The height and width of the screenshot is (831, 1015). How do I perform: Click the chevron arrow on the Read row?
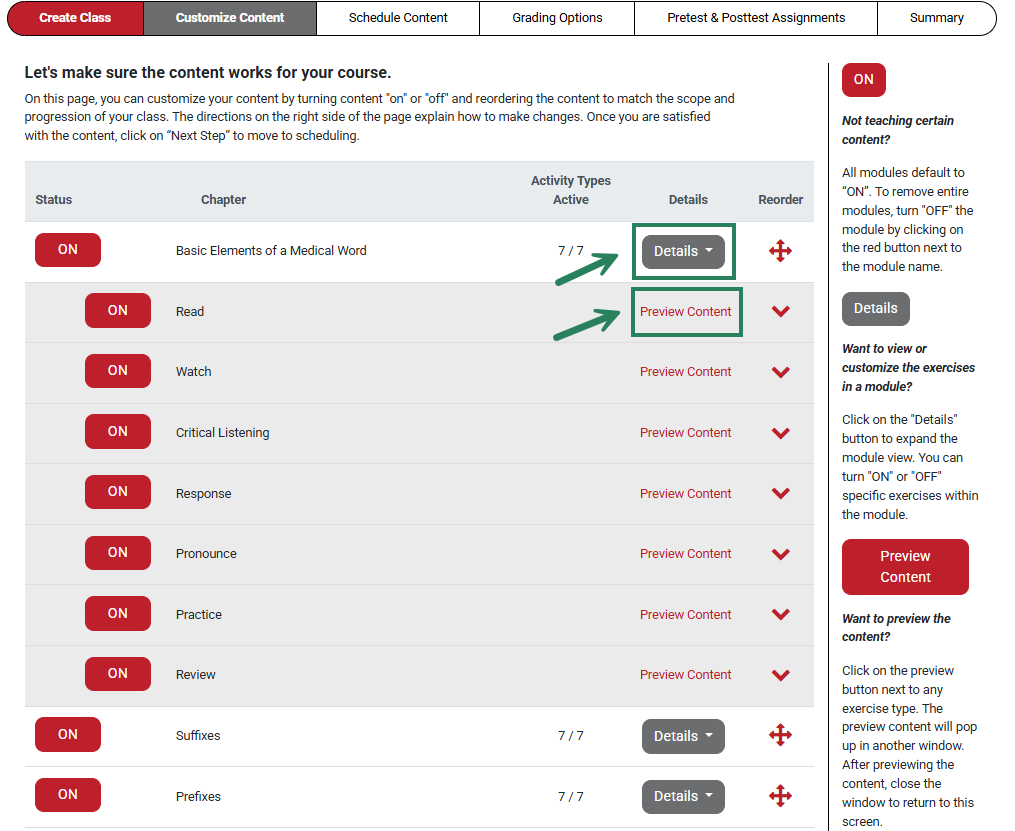(x=780, y=311)
